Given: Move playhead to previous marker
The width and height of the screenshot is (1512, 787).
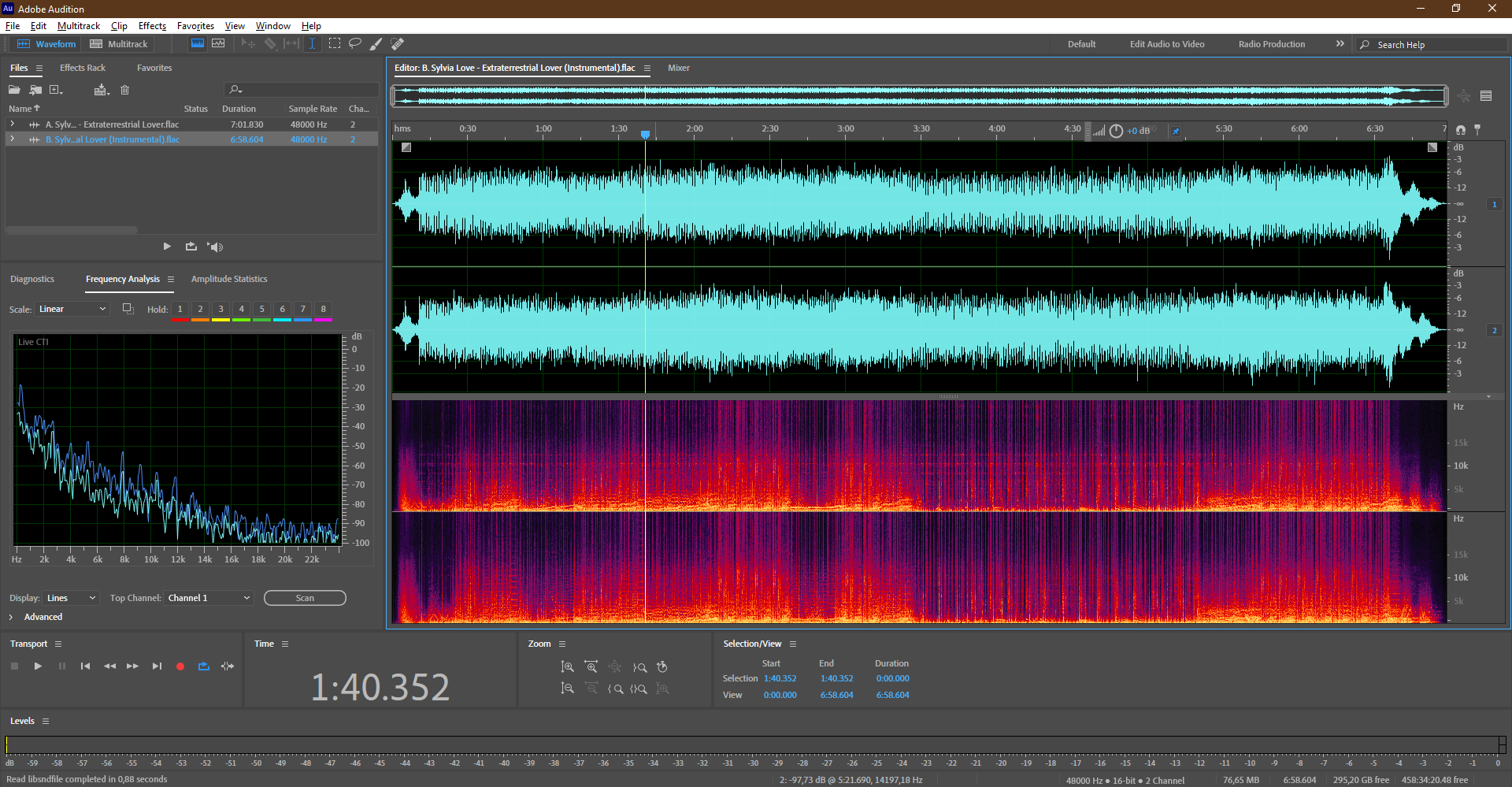Looking at the screenshot, I should tap(85, 666).
